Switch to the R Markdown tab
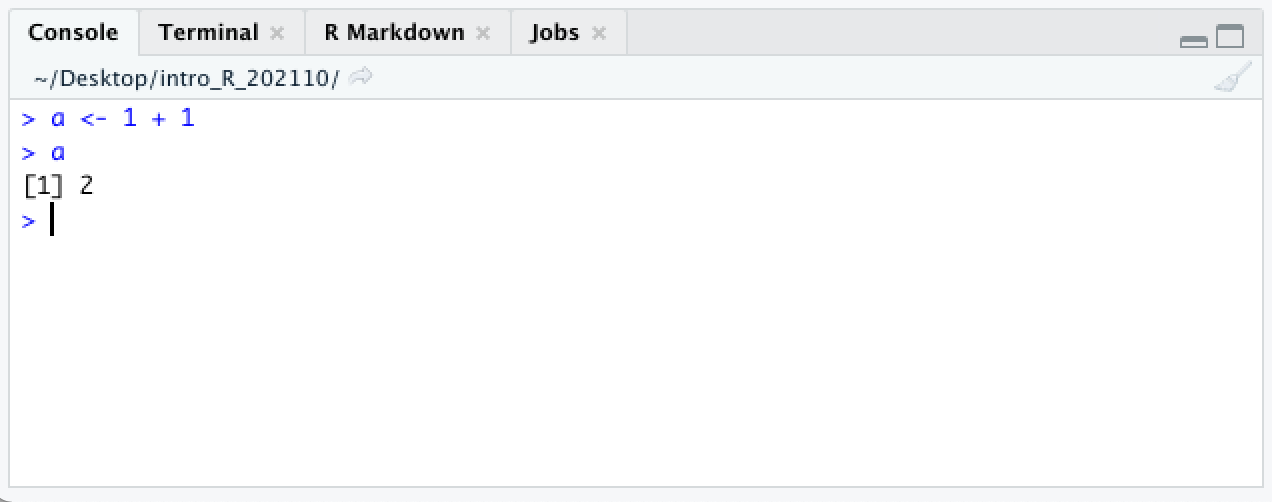 pyautogui.click(x=394, y=33)
